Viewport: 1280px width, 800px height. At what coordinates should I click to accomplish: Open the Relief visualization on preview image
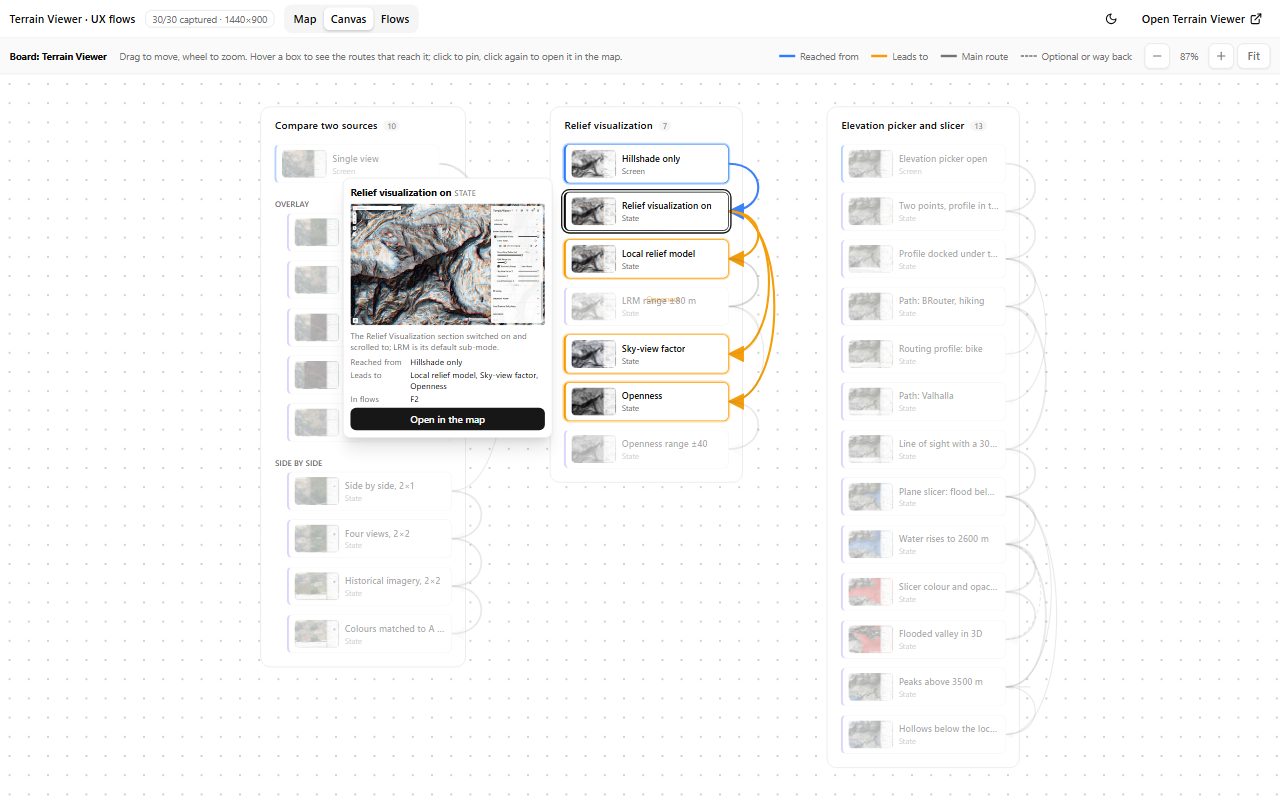coord(447,264)
